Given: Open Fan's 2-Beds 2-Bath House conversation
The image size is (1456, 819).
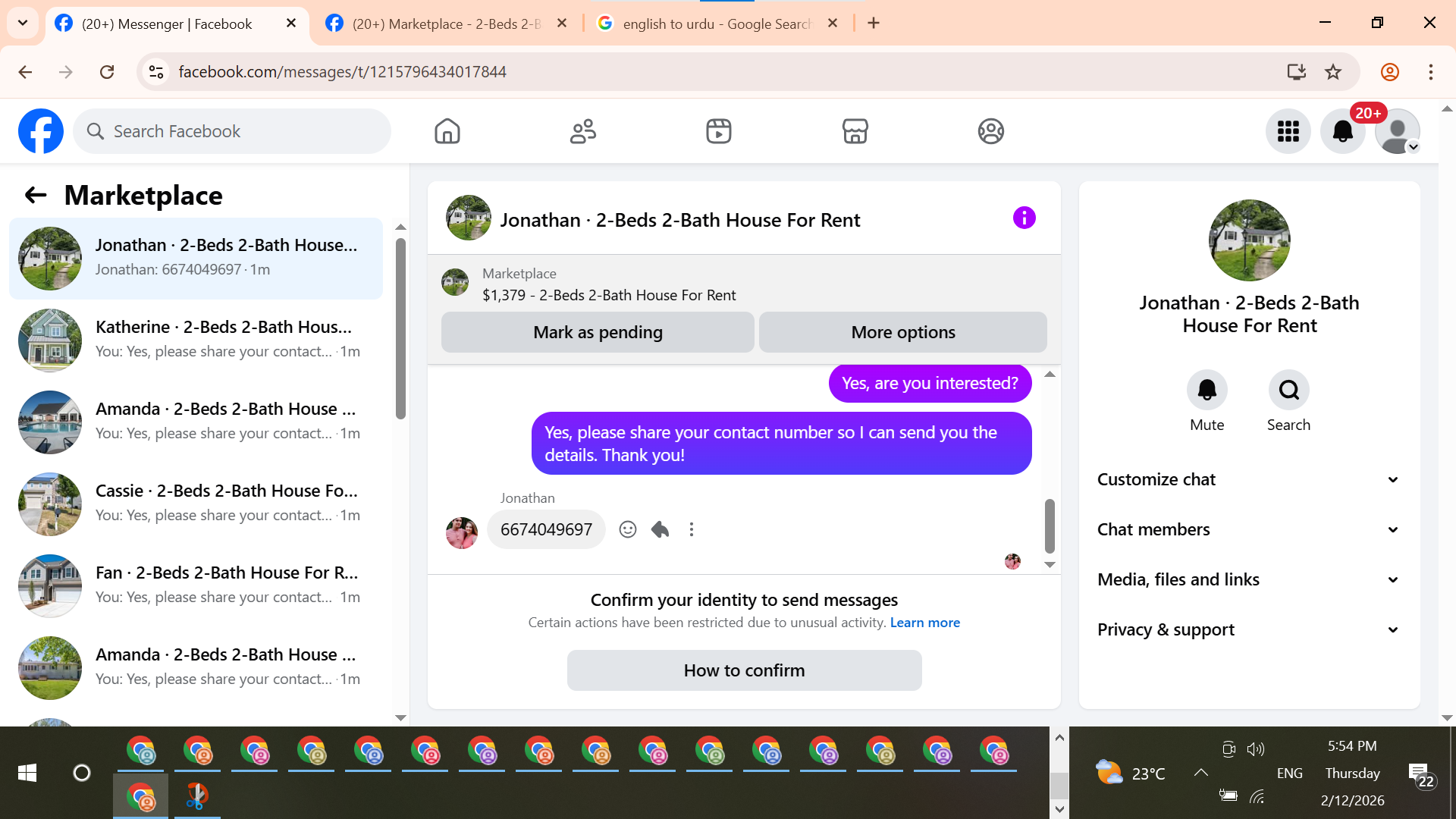Looking at the screenshot, I should [196, 586].
